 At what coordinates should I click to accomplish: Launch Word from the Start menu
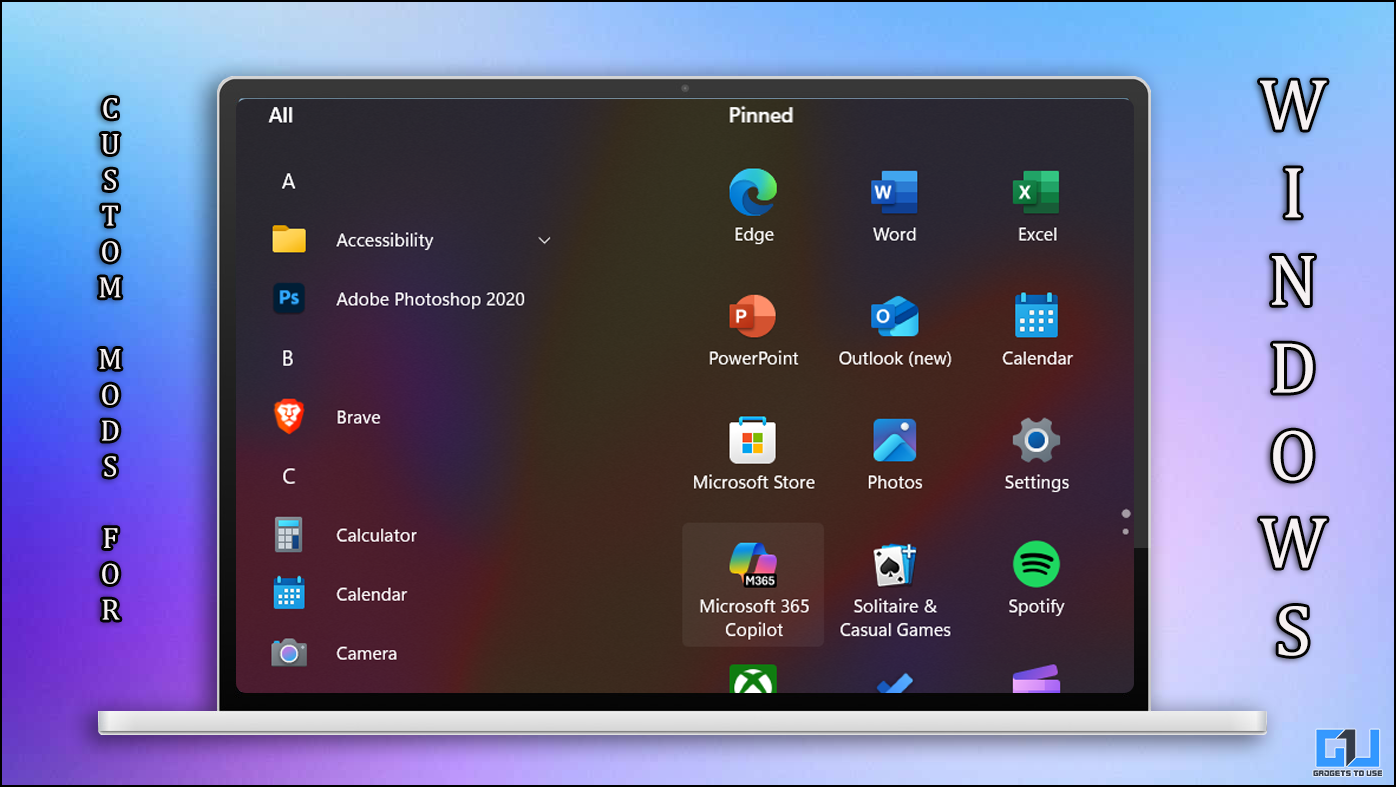coord(894,205)
